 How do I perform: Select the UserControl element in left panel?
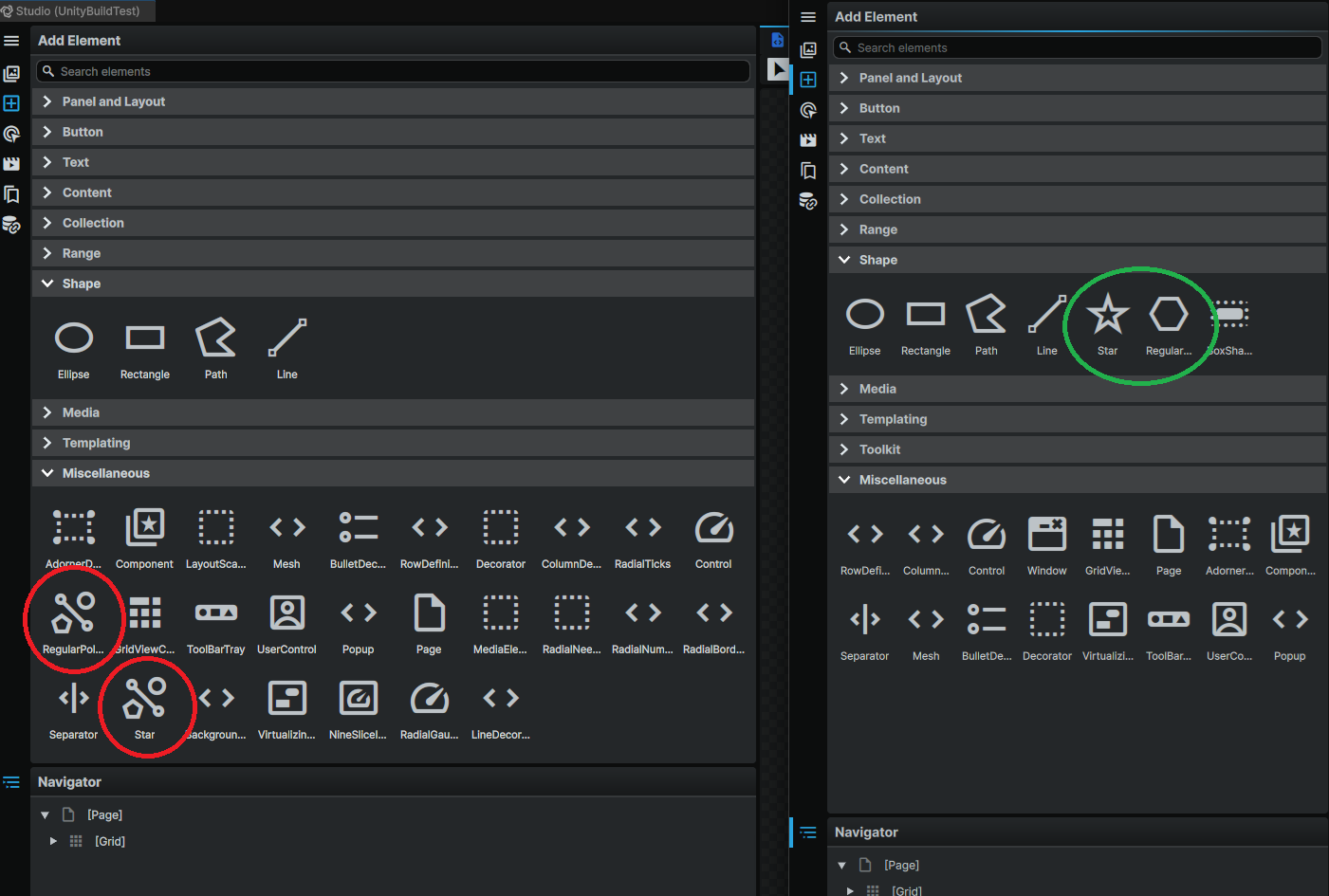[287, 623]
